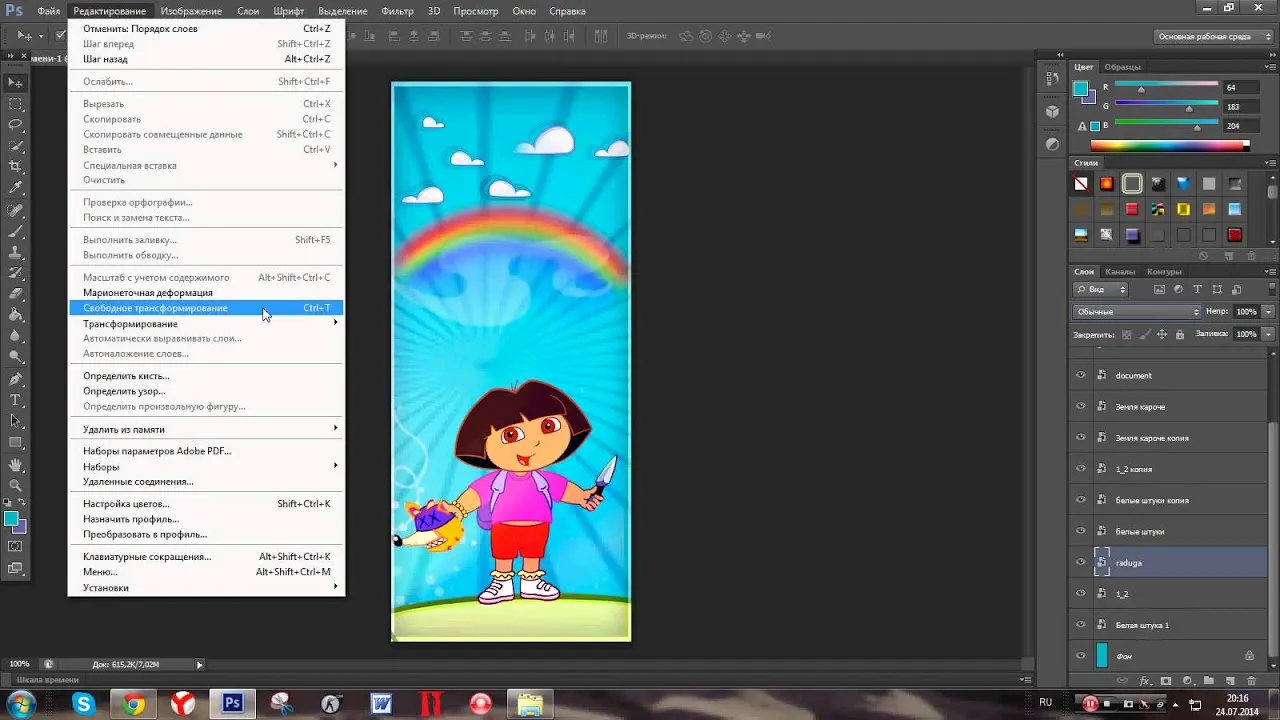Choose Определить кисть menu entry
The height and width of the screenshot is (720, 1280).
(x=206, y=376)
